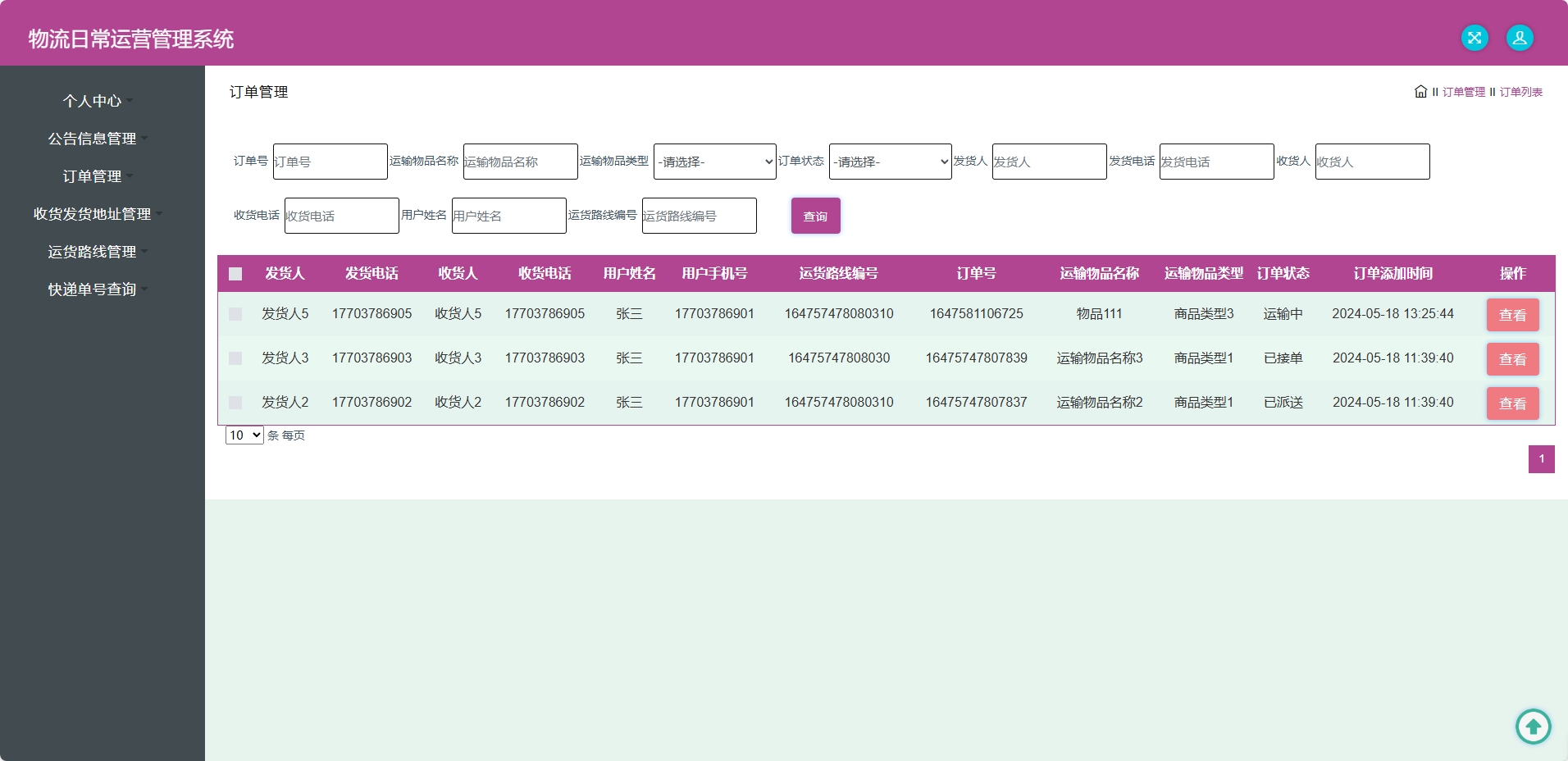Image resolution: width=1568 pixels, height=761 pixels.
Task: Open the 运输物品类型 dropdown
Action: pyautogui.click(x=713, y=162)
